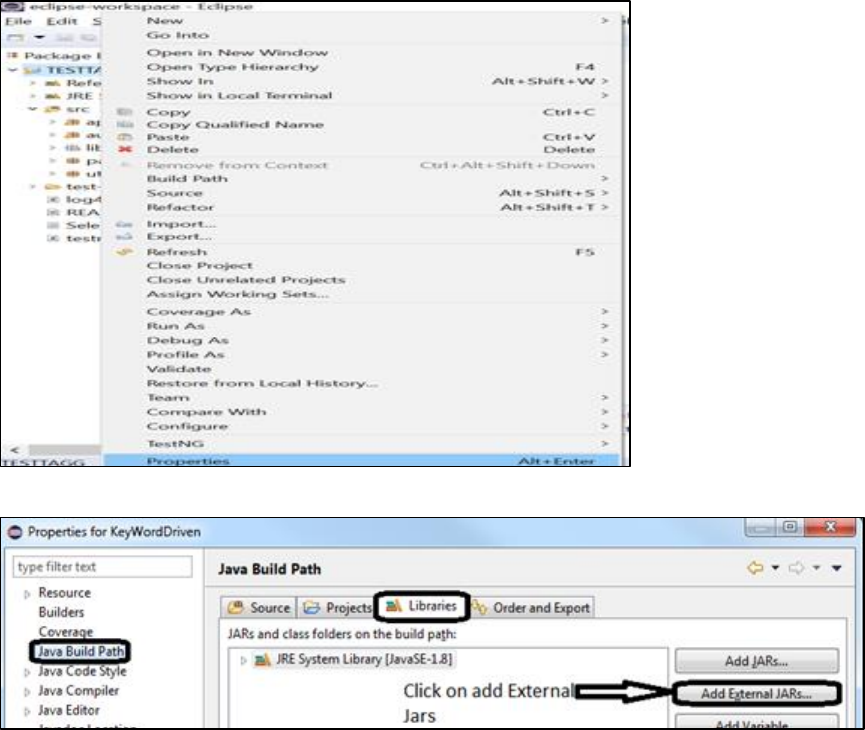Open the Configure submenu

(x=362, y=427)
